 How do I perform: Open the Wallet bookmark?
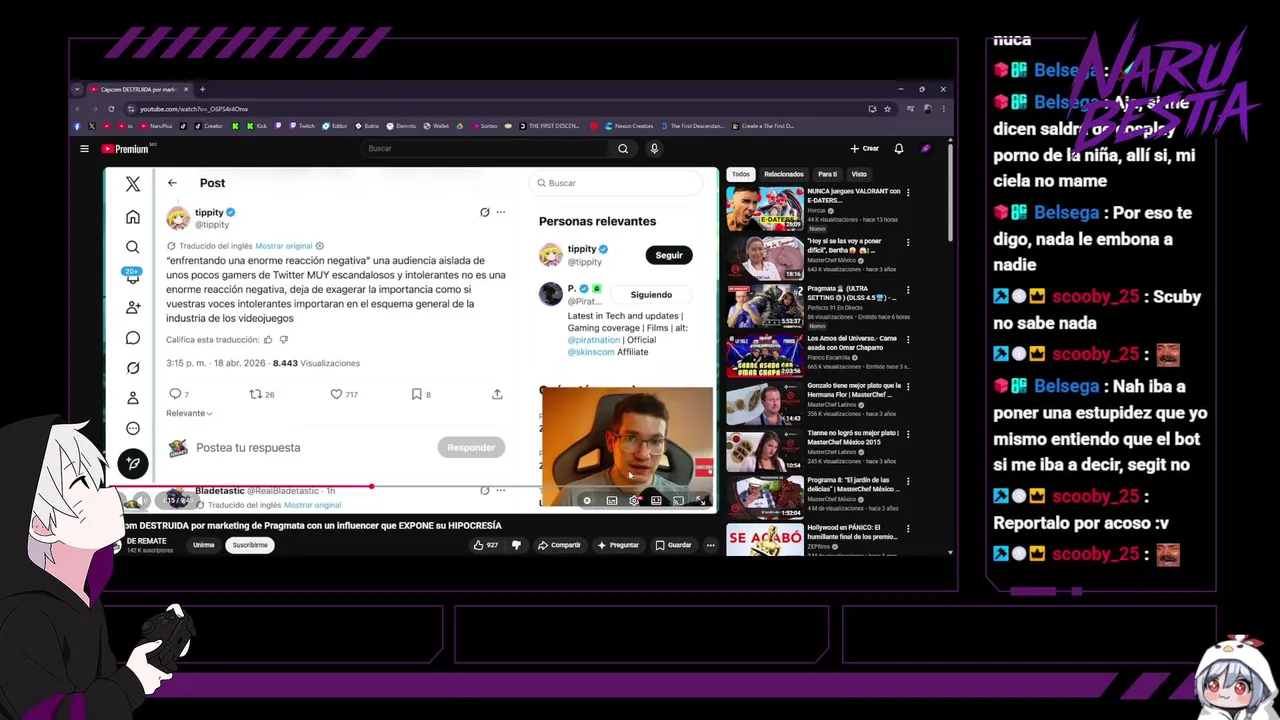436,126
